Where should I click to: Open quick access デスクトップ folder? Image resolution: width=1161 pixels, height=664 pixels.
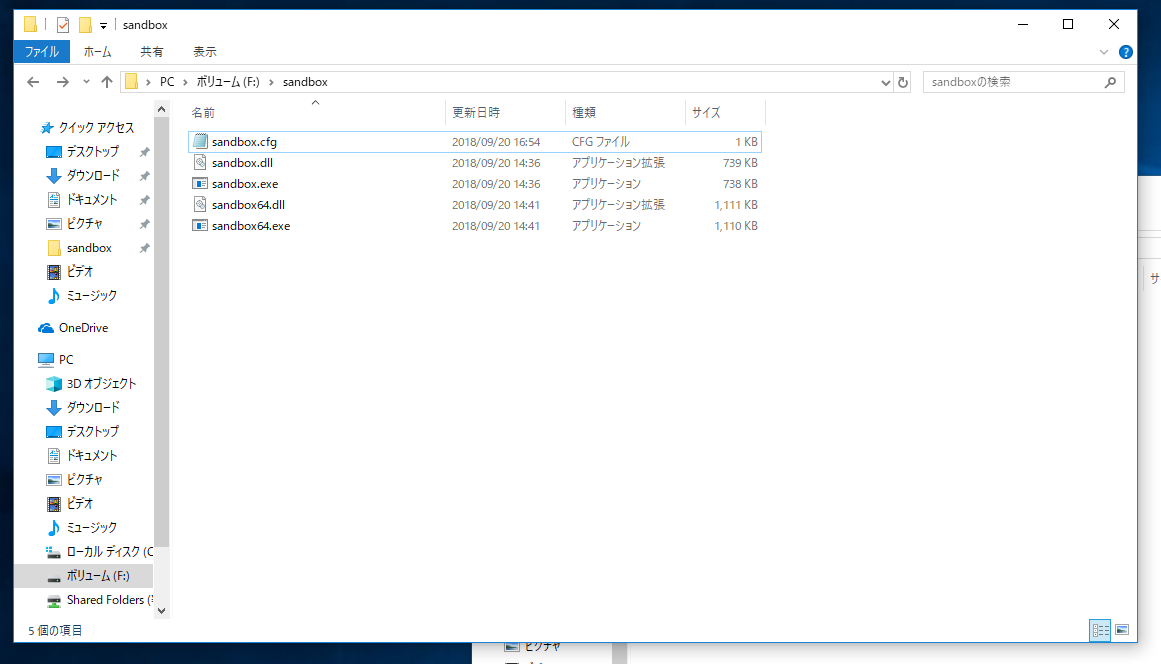93,152
